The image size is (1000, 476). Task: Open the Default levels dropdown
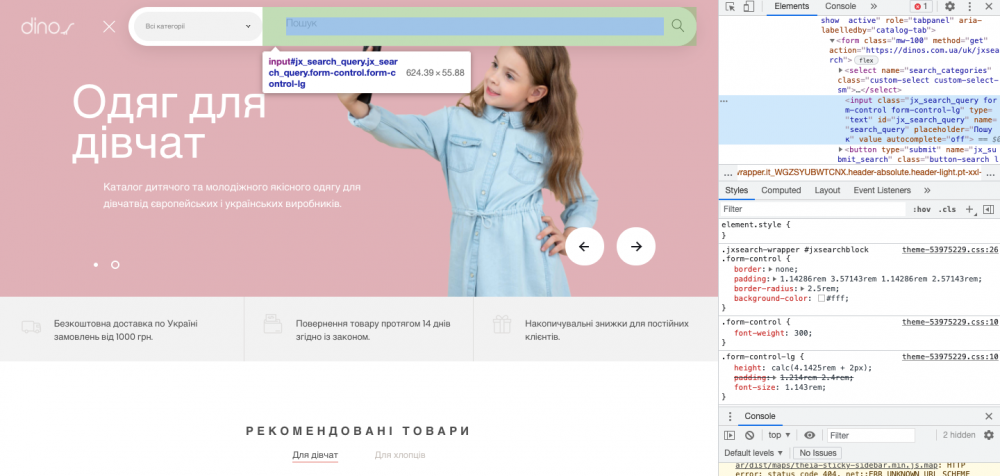click(754, 453)
